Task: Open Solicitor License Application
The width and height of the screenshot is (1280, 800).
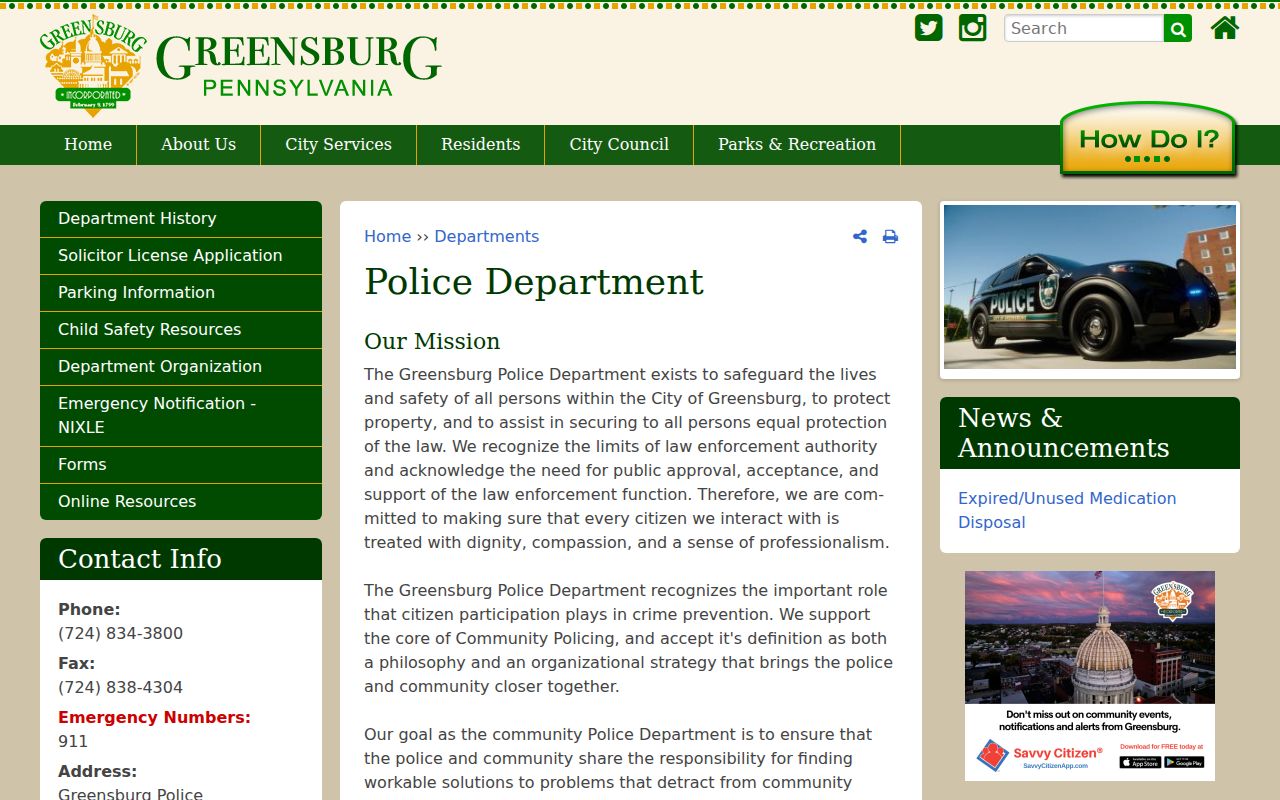Action: click(181, 256)
